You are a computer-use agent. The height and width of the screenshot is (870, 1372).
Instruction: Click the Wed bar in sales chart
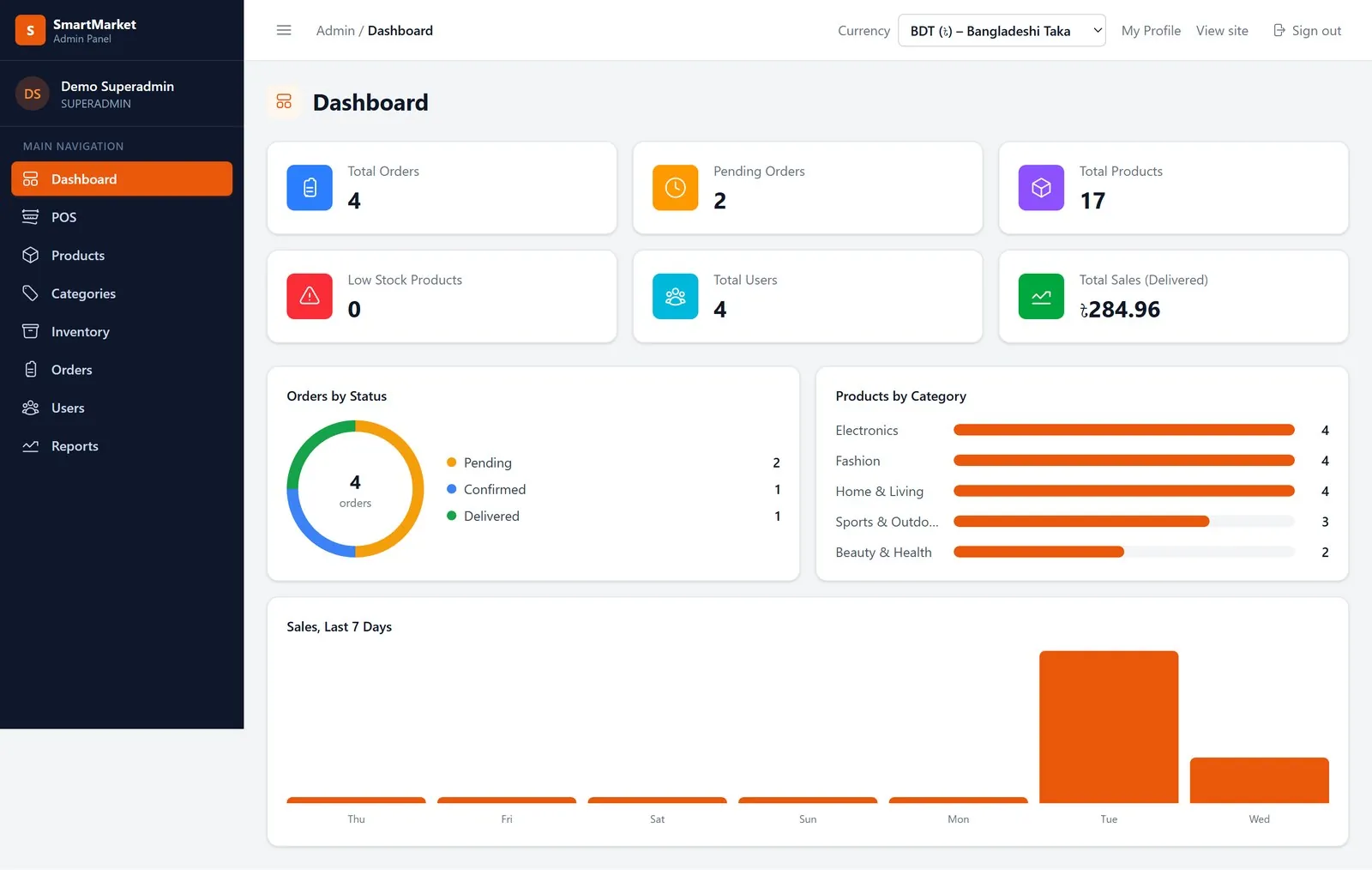coord(1260,780)
